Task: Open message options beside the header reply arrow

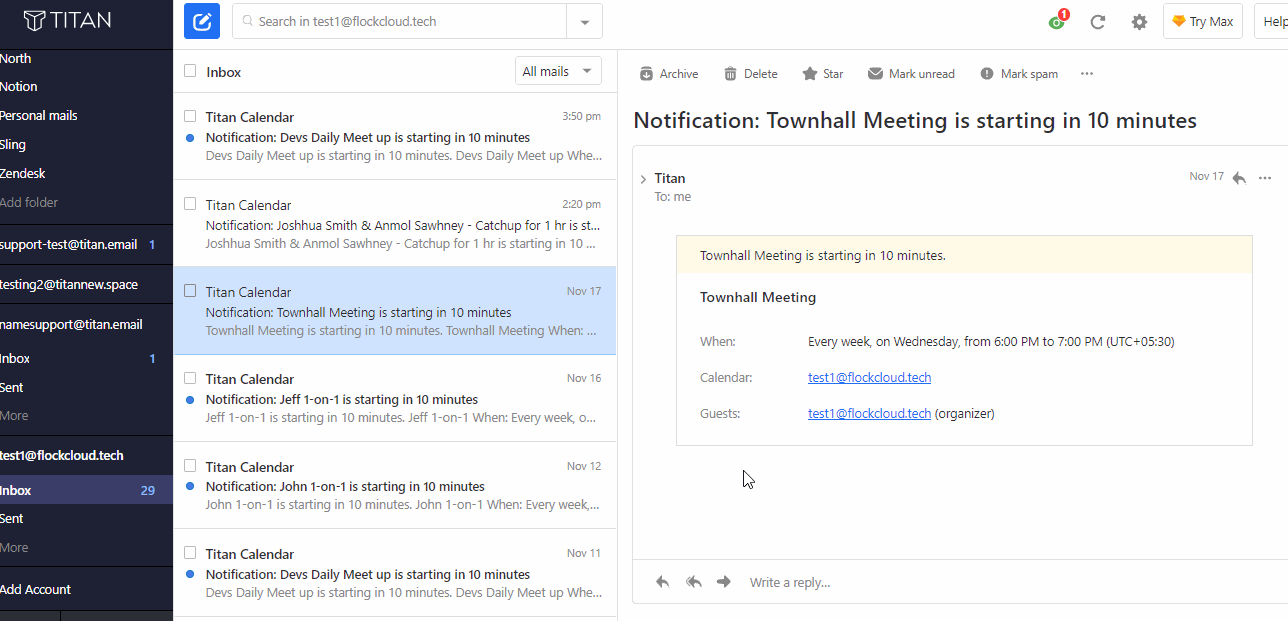Action: point(1266,178)
